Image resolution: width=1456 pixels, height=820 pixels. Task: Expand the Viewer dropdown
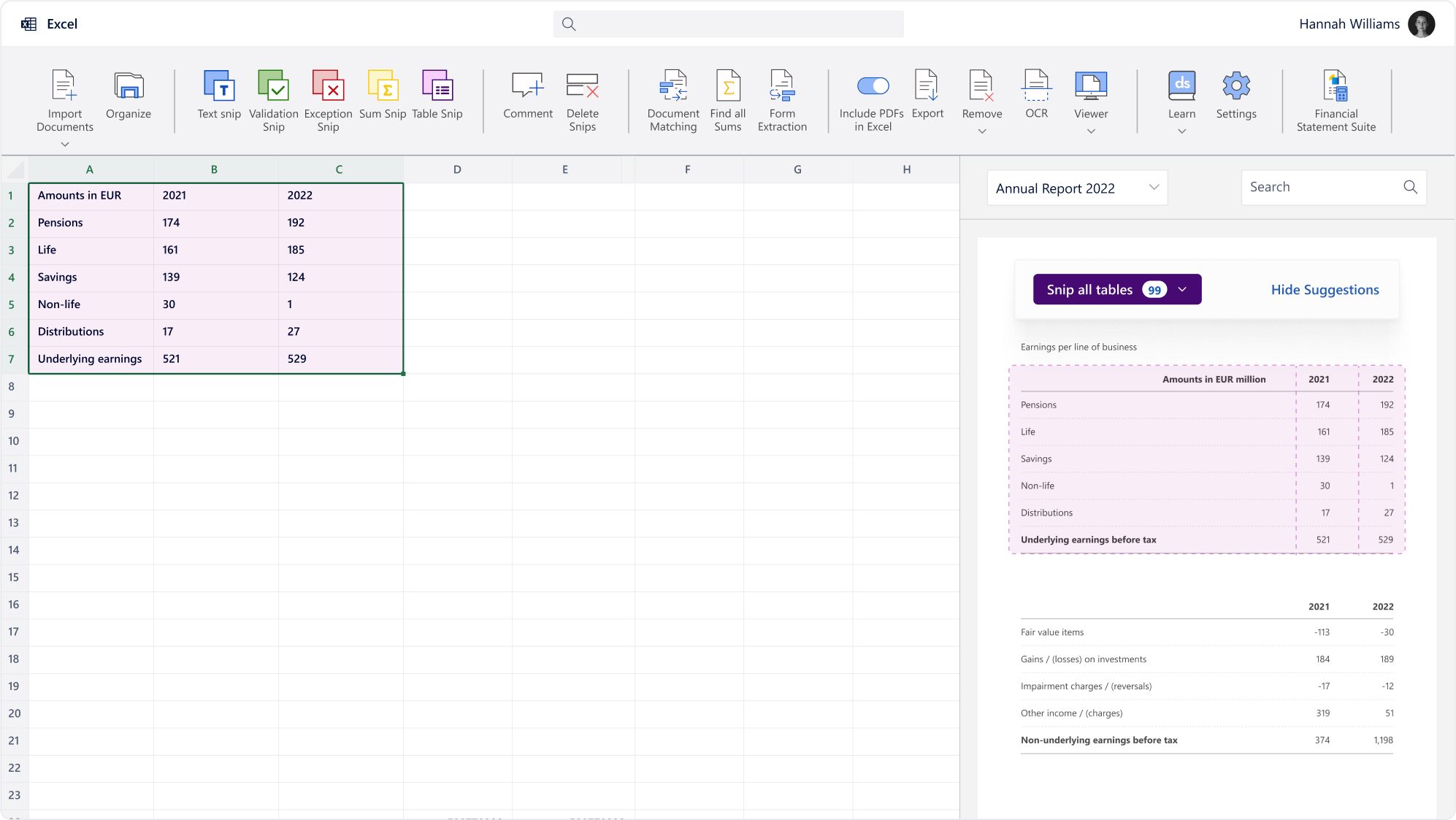tap(1090, 131)
